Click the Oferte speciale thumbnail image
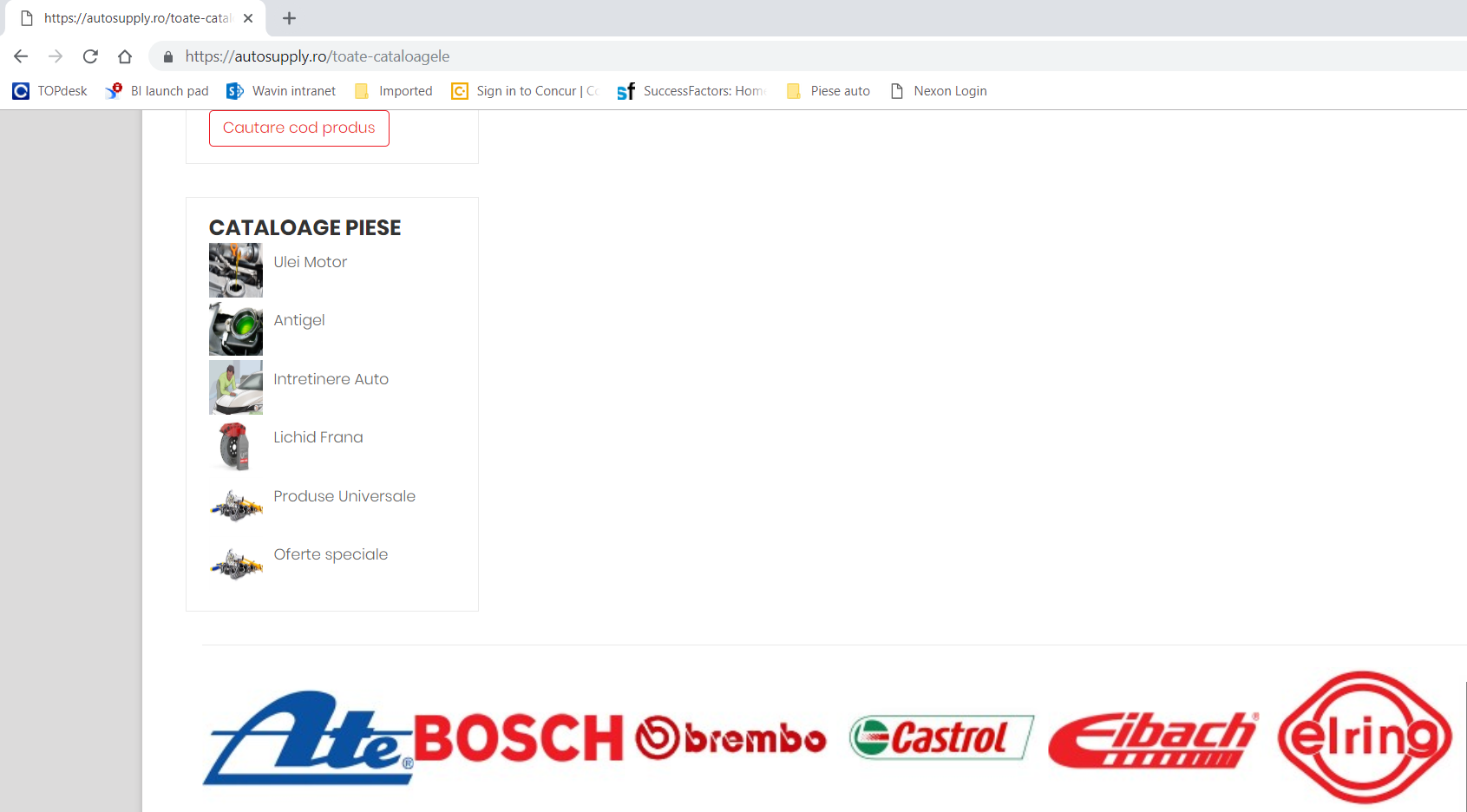This screenshot has height=812, width=1467. coord(236,563)
